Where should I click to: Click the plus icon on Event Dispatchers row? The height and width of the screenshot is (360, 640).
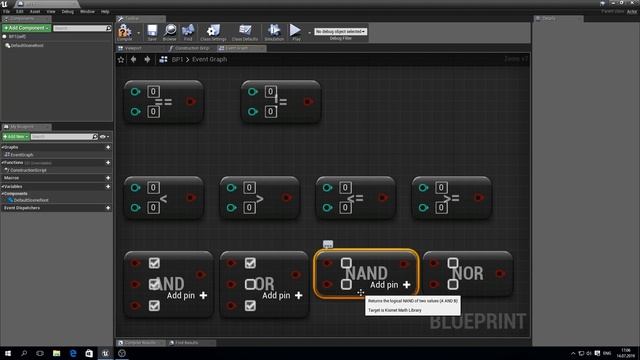click(x=108, y=208)
